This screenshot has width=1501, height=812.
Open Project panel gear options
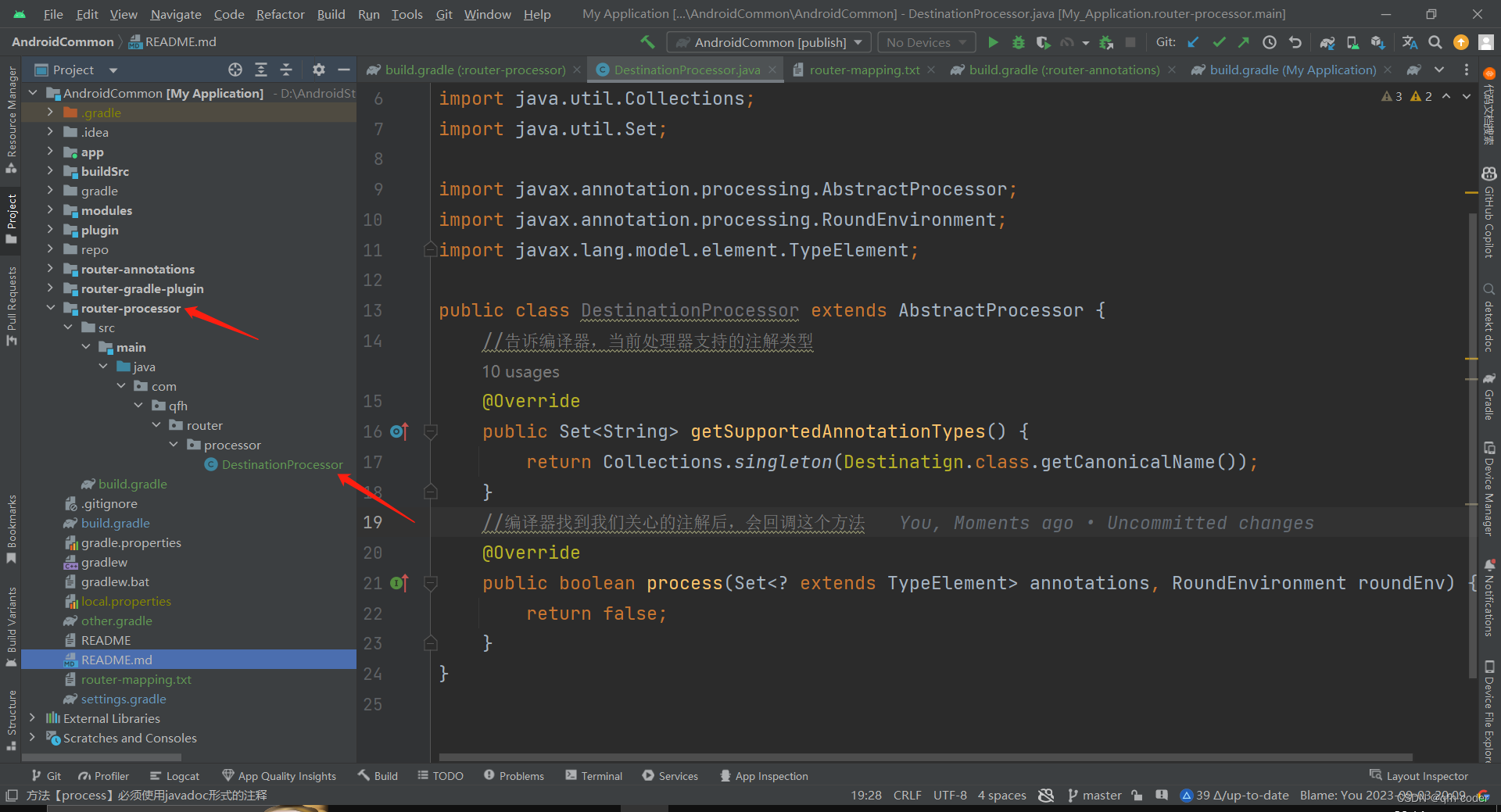pos(318,70)
